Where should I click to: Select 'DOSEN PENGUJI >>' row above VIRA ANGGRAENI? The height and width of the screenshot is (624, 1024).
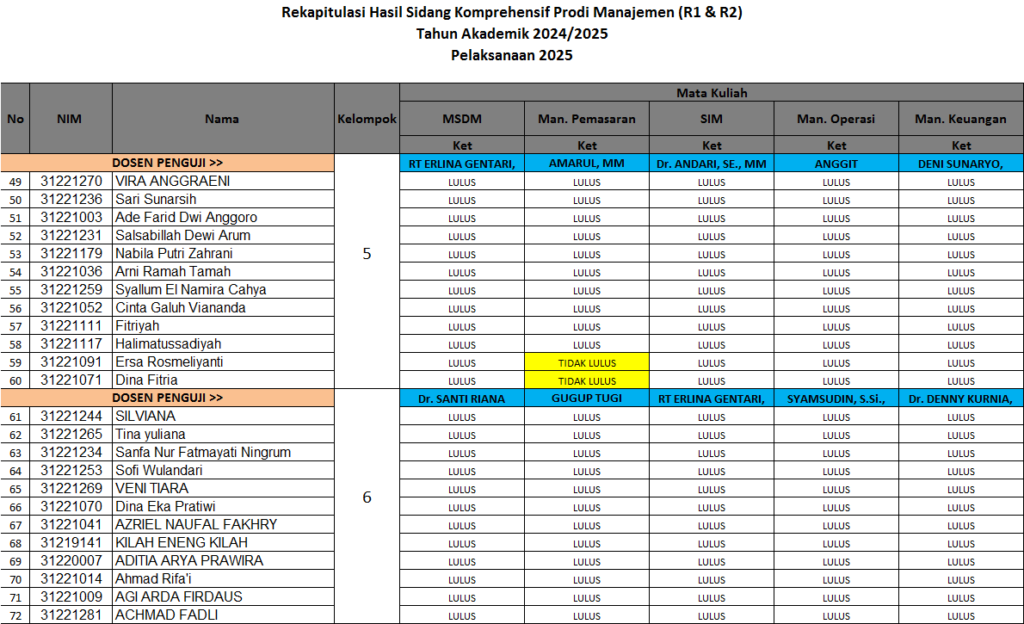(168, 163)
